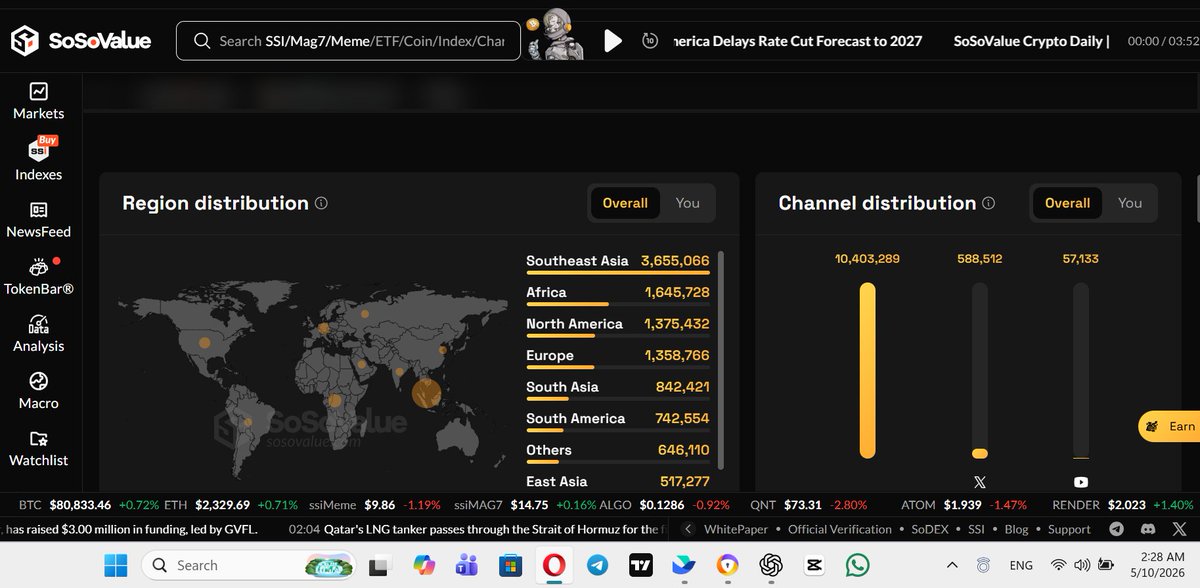Open the X link in footer
This screenshot has width=1200, height=588.
pyautogui.click(x=1180, y=529)
